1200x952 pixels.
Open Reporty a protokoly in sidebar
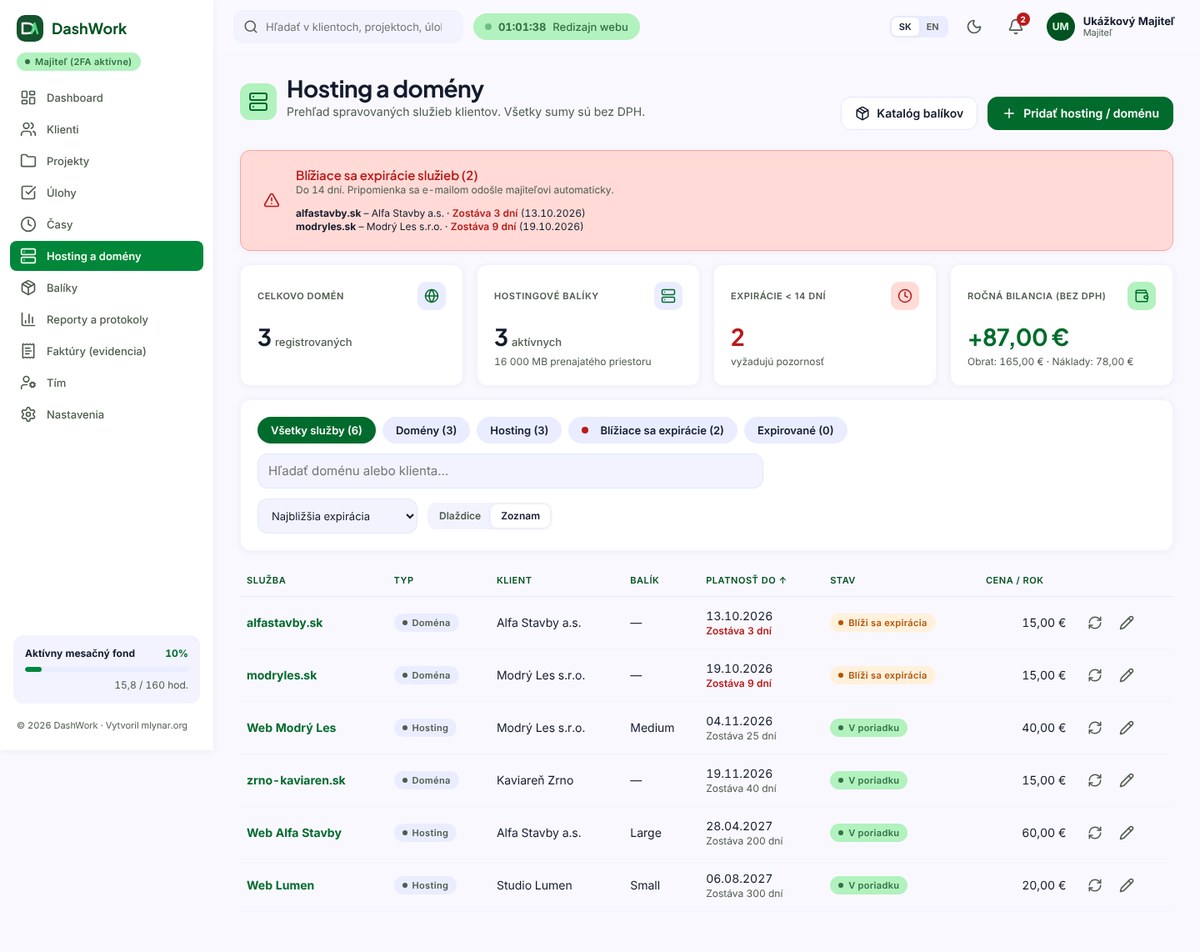[106, 320]
